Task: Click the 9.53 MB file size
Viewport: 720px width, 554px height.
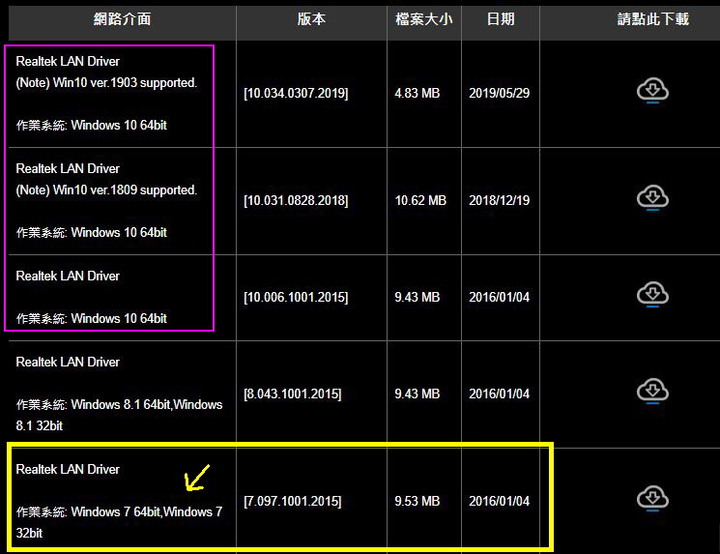Action: [417, 501]
